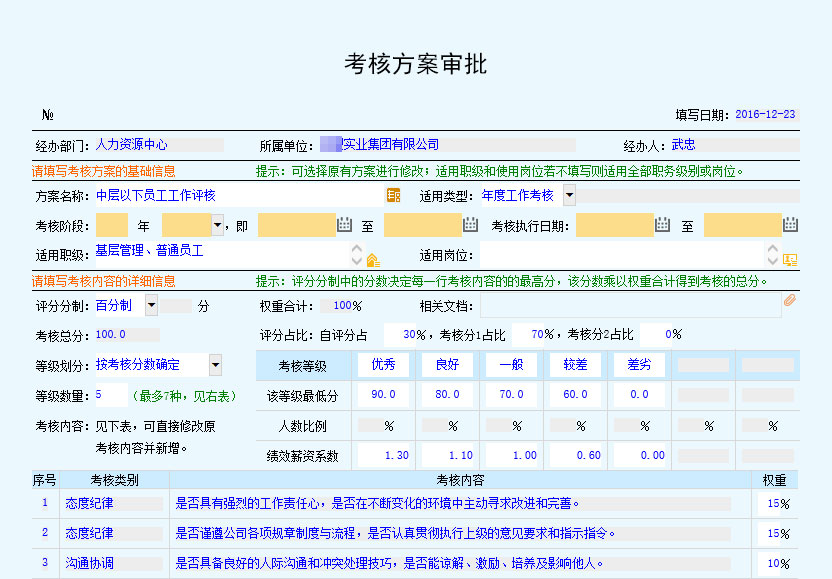Click the 考核阶段 year input field
Screen dimensions: 832x579
coord(111,225)
